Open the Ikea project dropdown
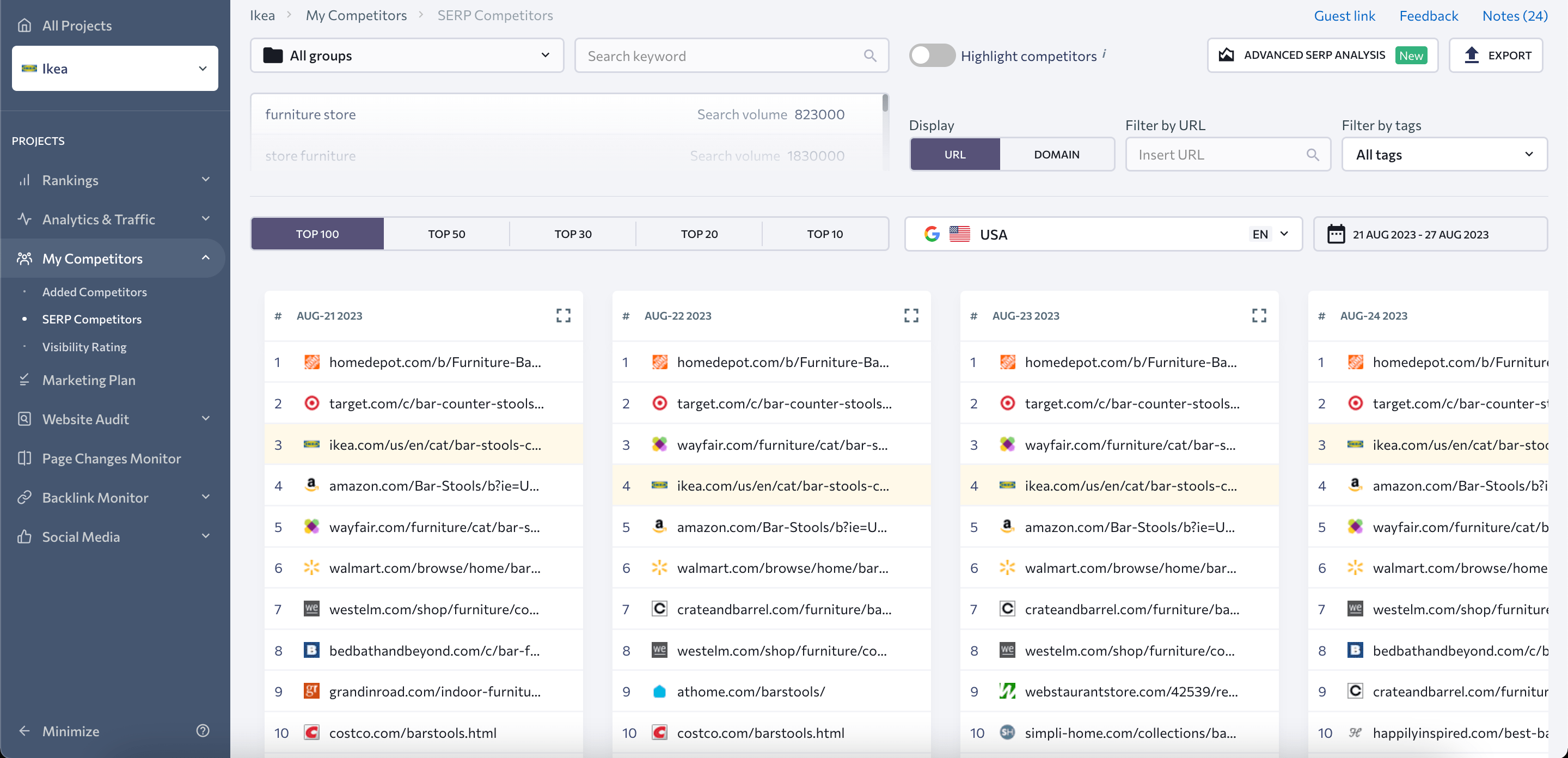 pos(115,68)
